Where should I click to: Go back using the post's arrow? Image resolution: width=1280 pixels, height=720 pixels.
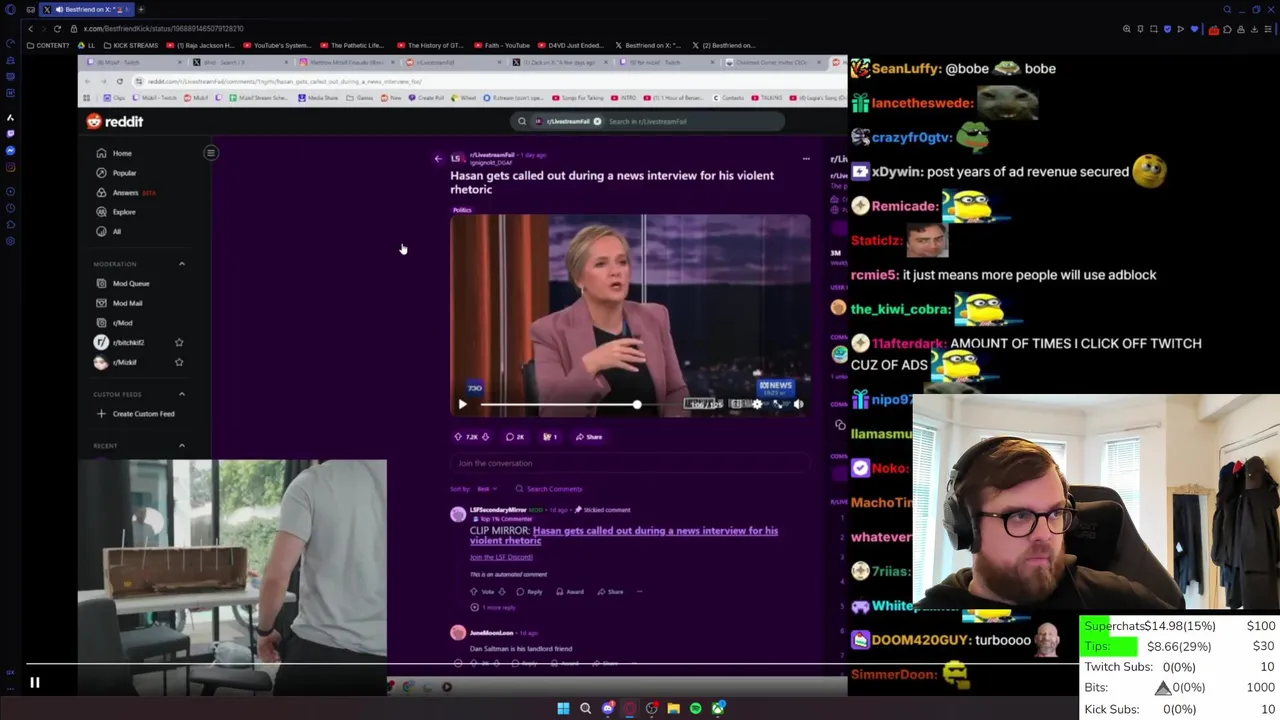438,158
